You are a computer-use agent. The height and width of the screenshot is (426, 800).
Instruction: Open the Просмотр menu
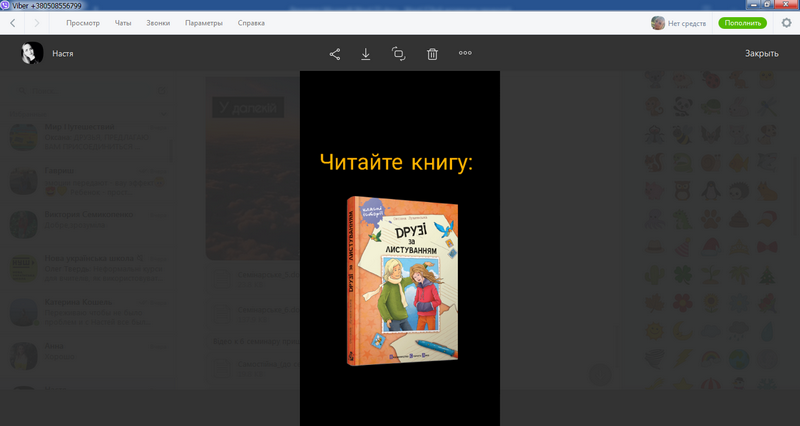pyautogui.click(x=82, y=23)
